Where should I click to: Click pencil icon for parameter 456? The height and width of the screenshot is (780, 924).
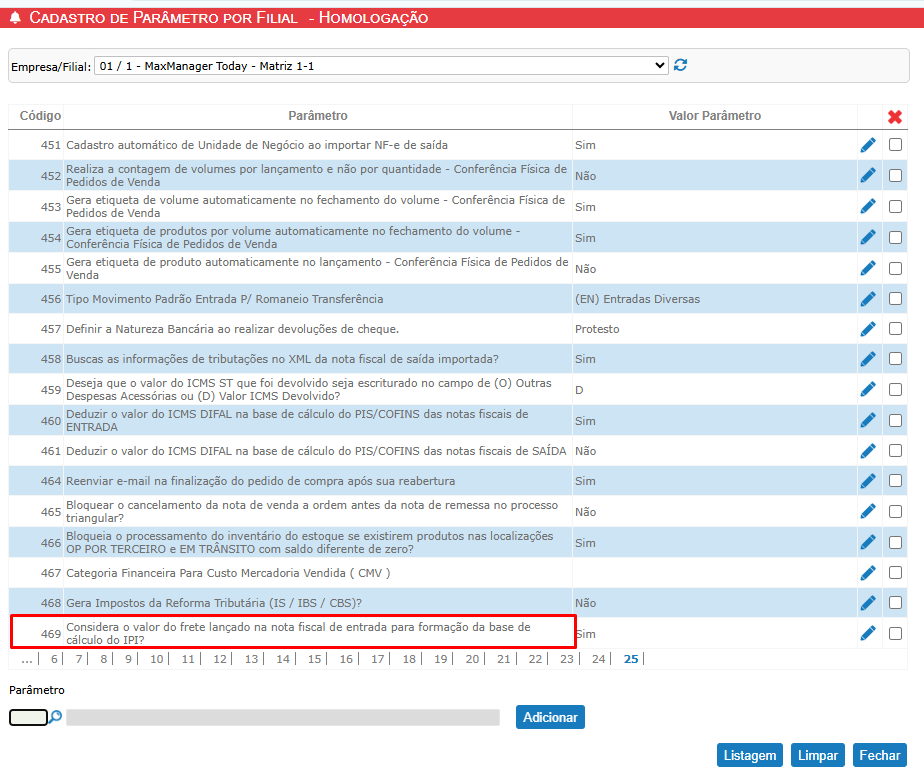point(868,298)
